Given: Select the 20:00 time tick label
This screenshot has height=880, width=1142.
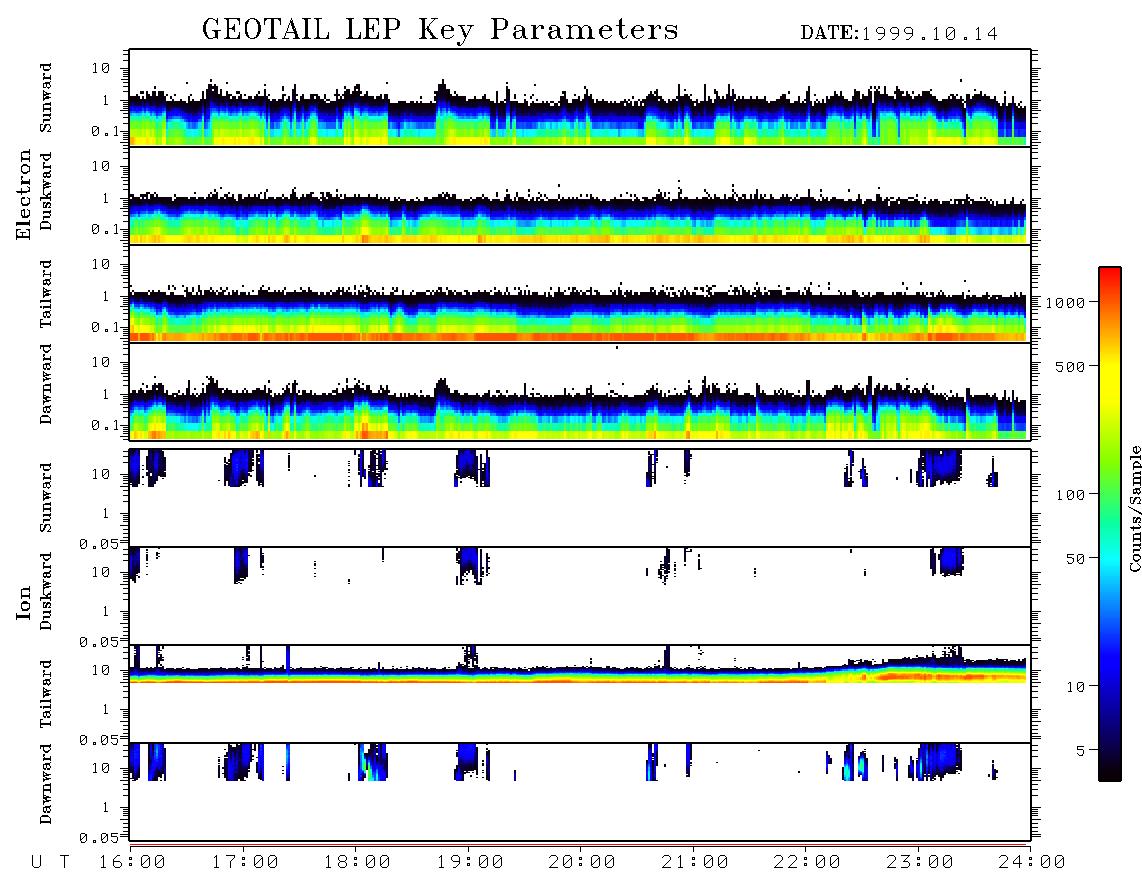Looking at the screenshot, I should pyautogui.click(x=582, y=862).
